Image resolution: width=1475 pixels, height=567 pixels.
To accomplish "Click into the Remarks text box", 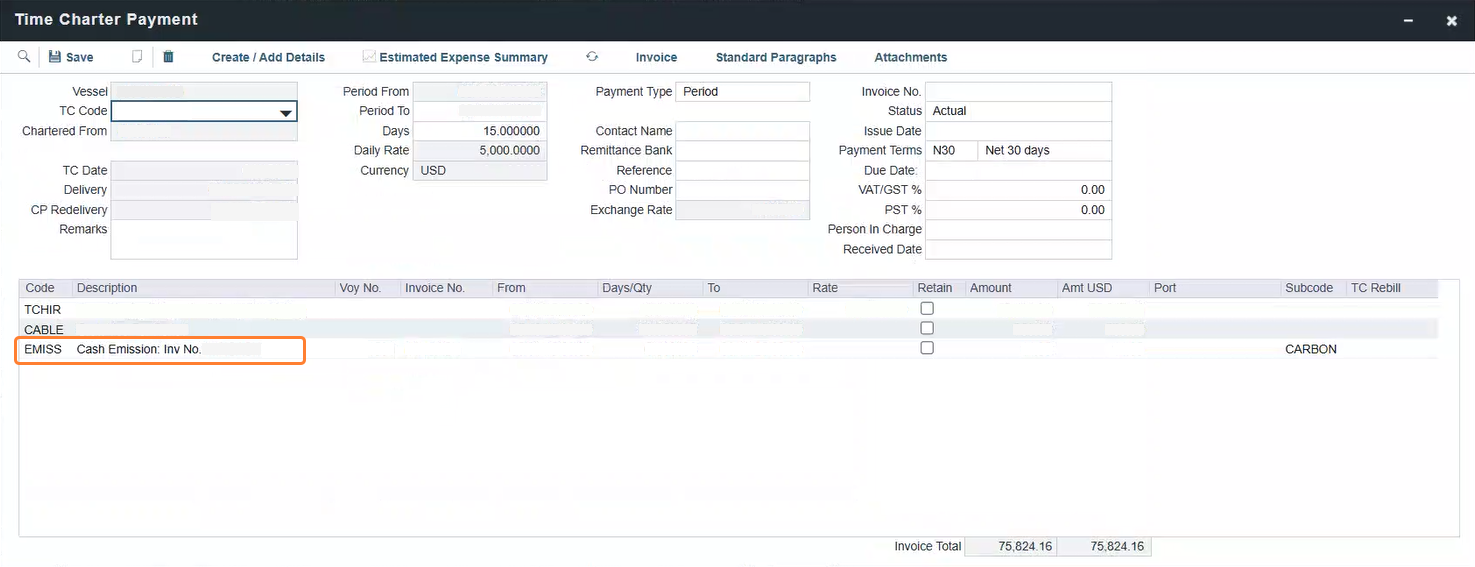I will (204, 240).
